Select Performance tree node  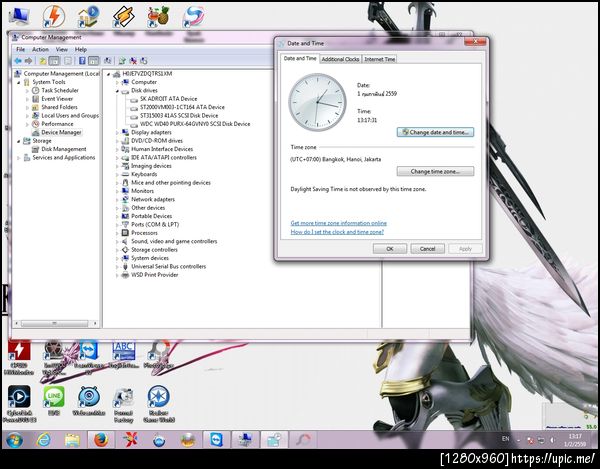57,124
